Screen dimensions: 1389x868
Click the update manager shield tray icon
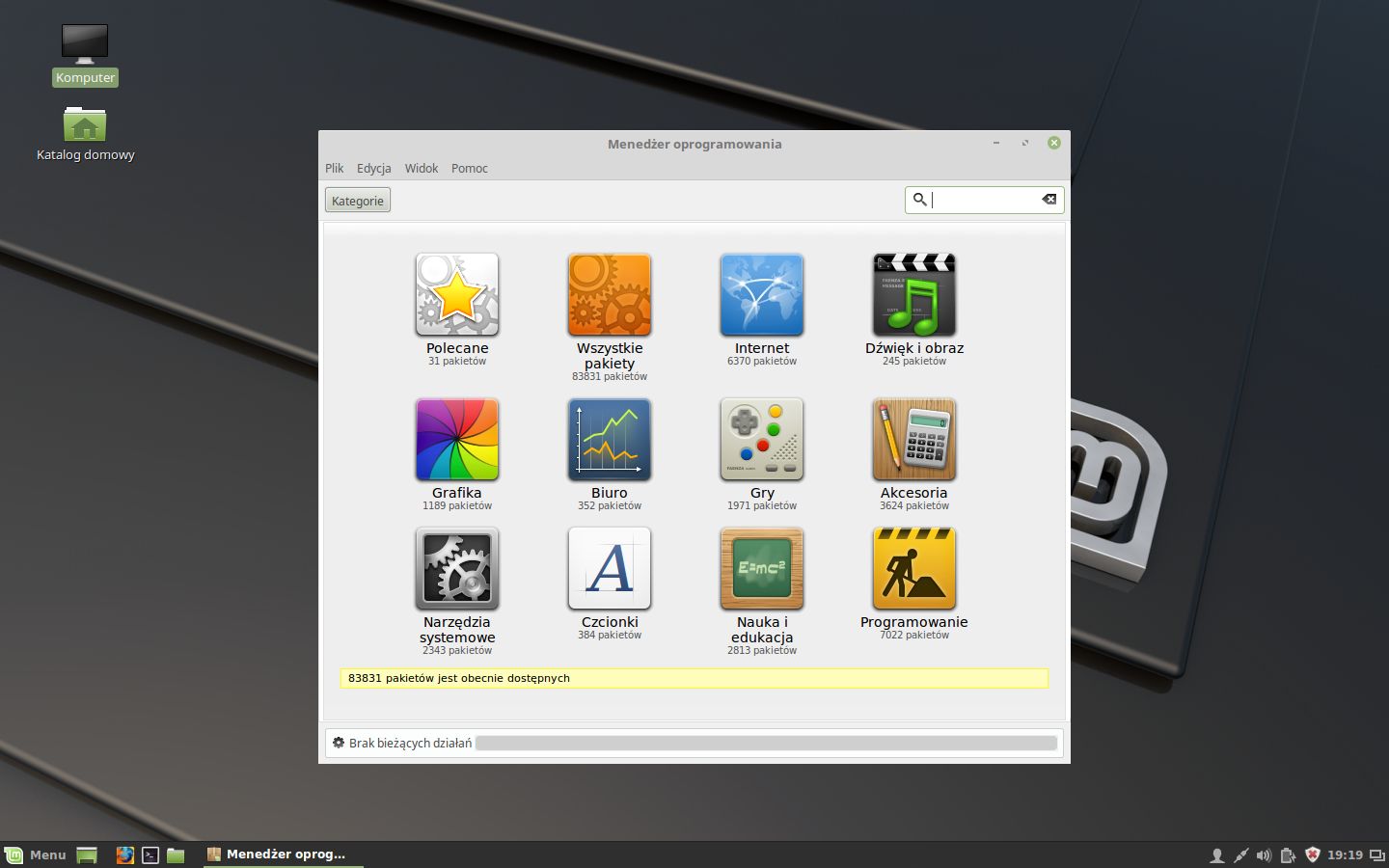click(x=1312, y=854)
